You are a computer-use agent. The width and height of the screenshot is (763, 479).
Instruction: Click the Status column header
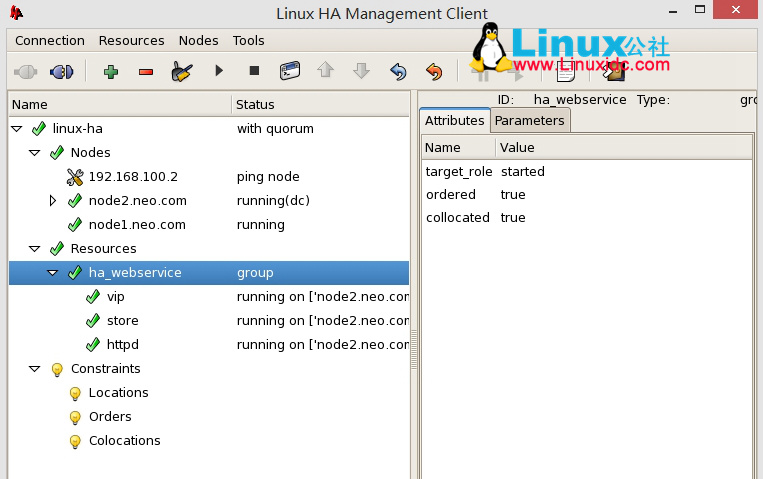[255, 104]
